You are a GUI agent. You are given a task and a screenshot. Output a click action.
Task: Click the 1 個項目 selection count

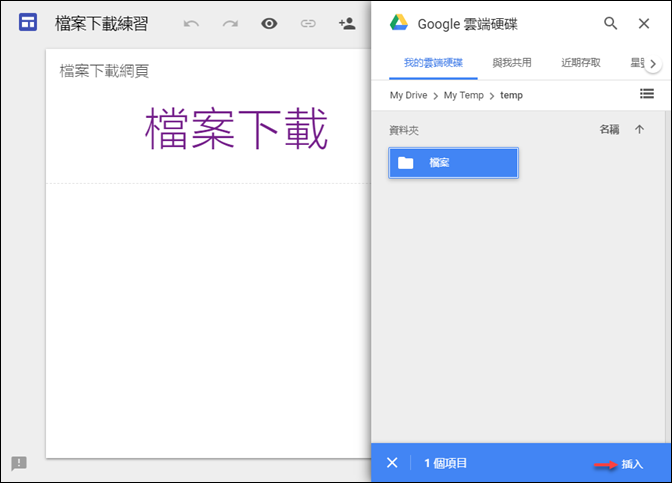click(445, 463)
